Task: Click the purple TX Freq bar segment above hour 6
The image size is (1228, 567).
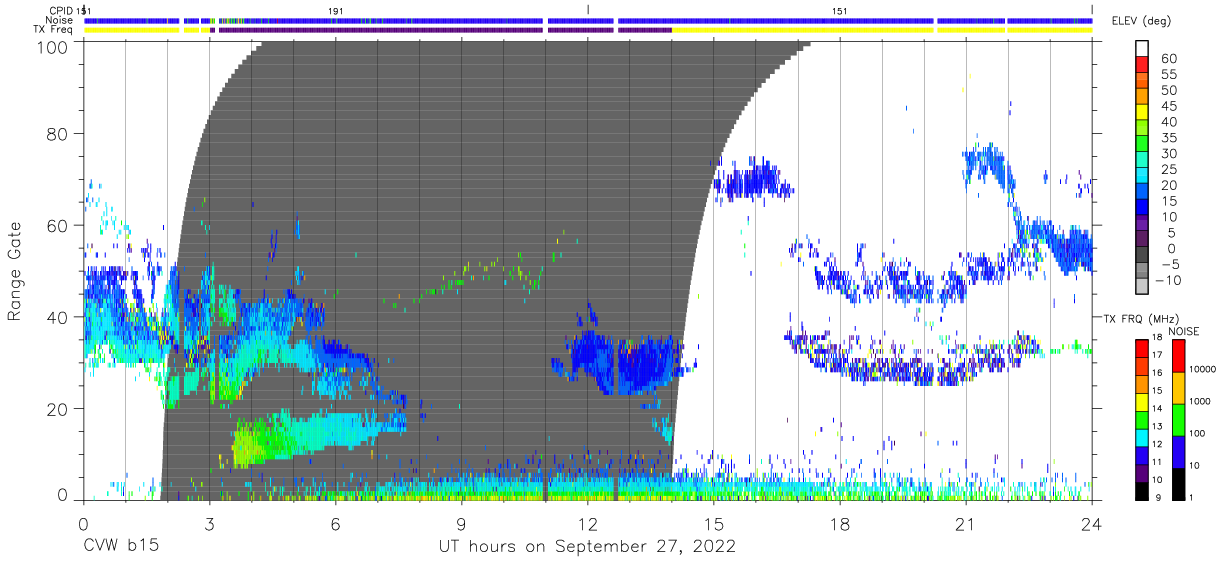Action: [381, 30]
